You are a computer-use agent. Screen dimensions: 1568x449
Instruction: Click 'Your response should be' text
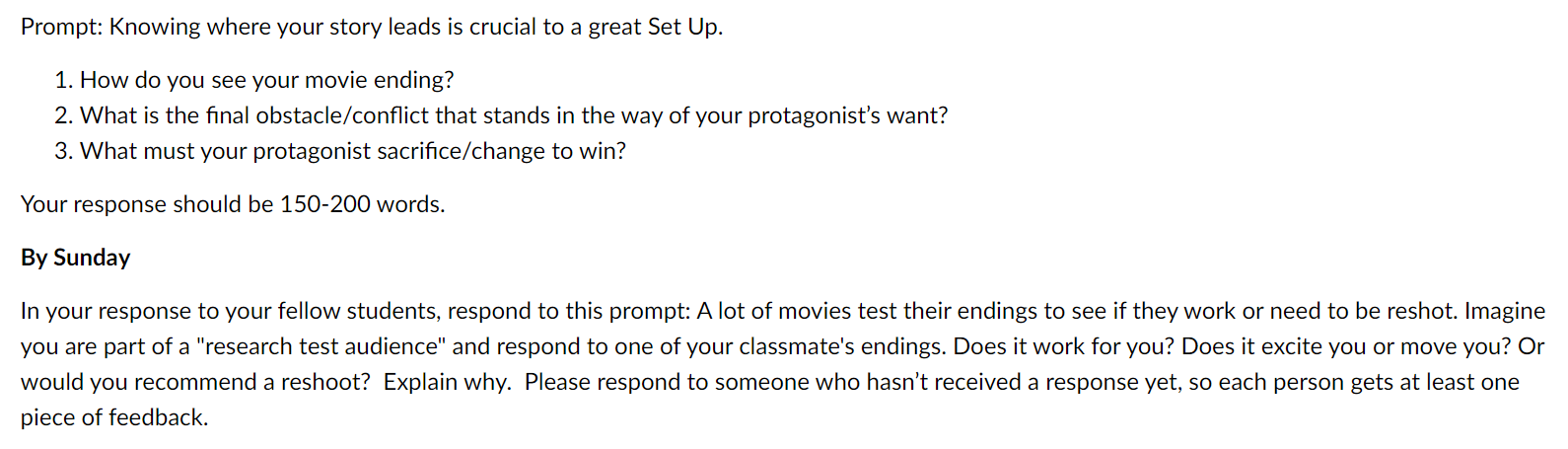click(147, 204)
